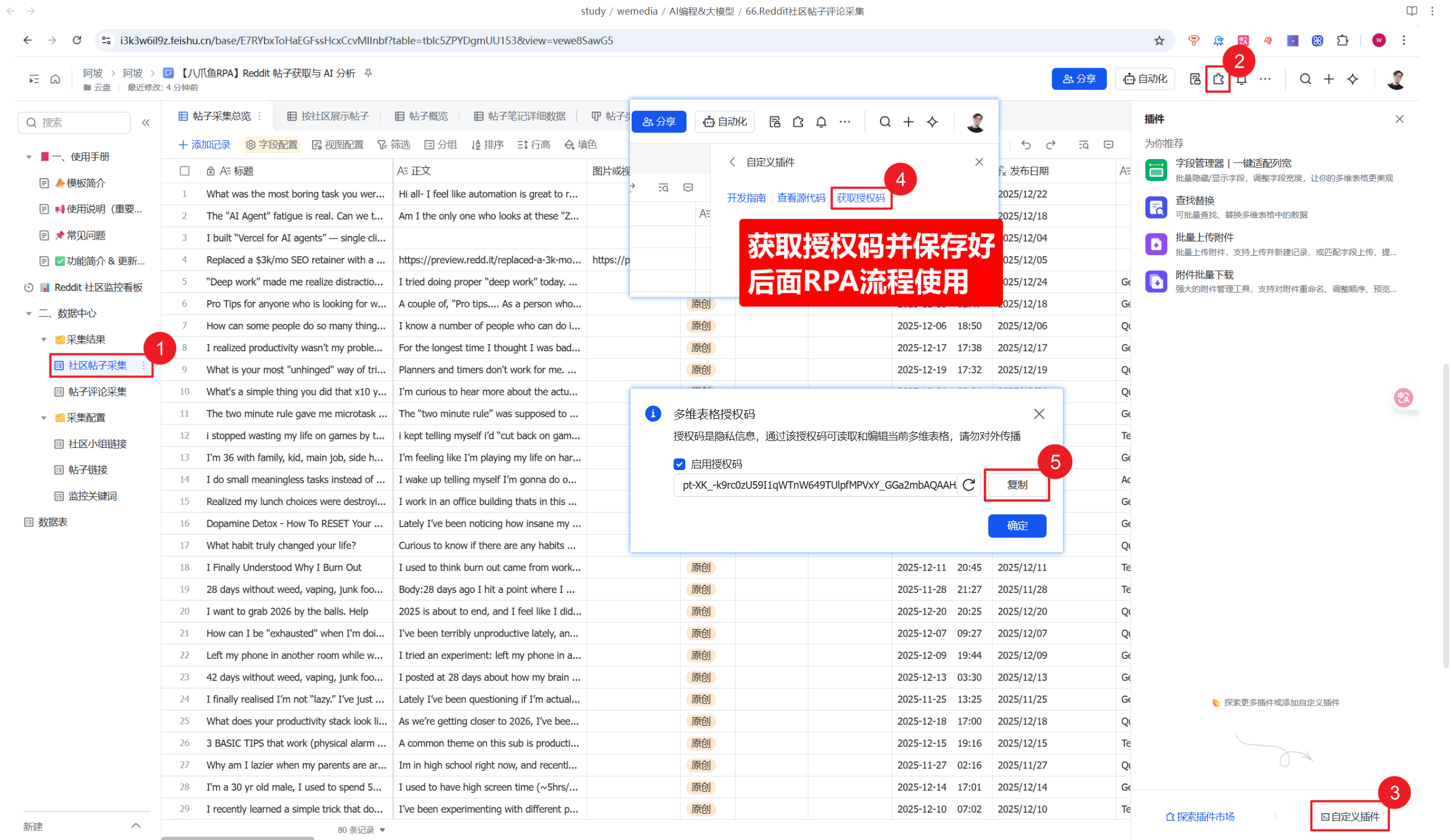
Task: Select the row 1 checkbox
Action: (x=185, y=194)
